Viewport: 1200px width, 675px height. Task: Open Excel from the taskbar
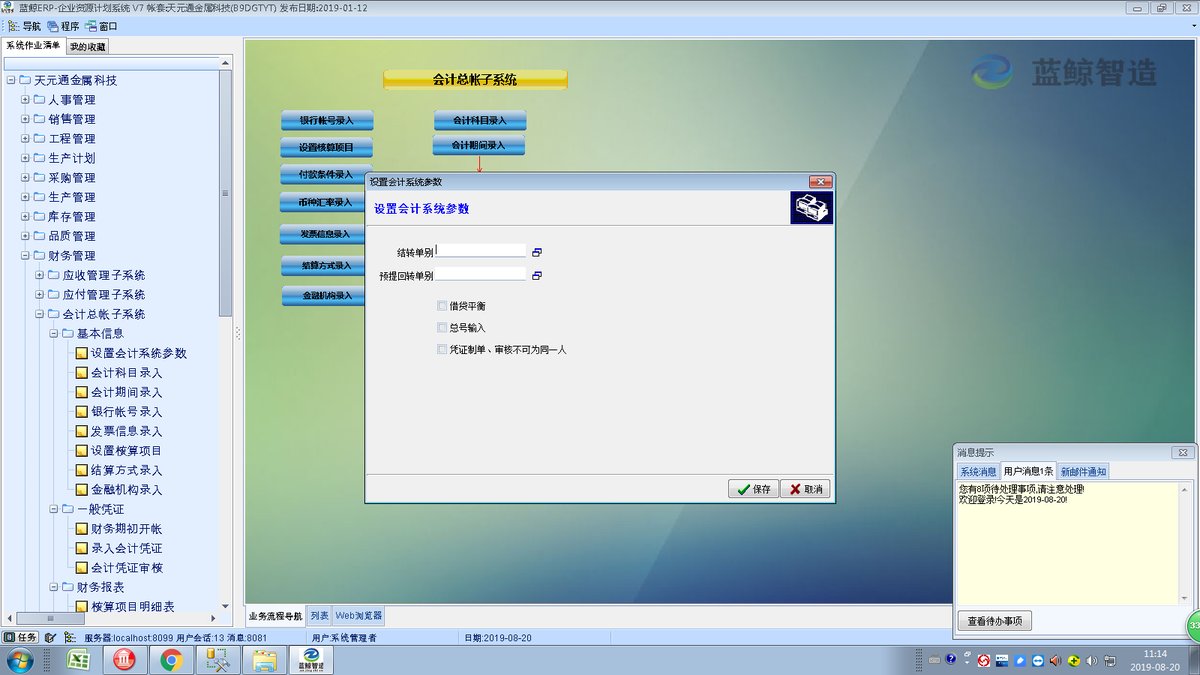(78, 660)
